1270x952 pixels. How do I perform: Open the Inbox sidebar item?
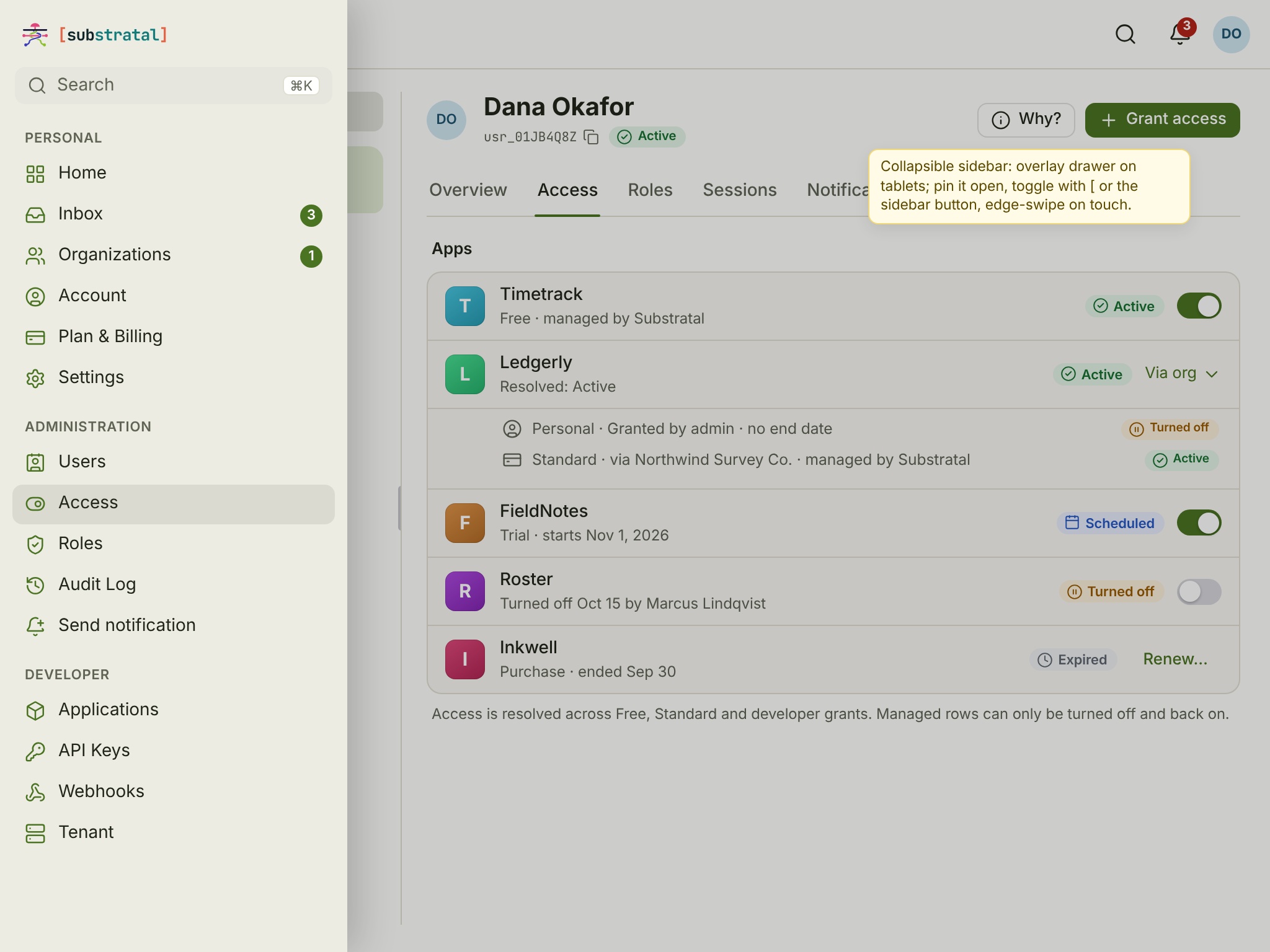pos(174,214)
